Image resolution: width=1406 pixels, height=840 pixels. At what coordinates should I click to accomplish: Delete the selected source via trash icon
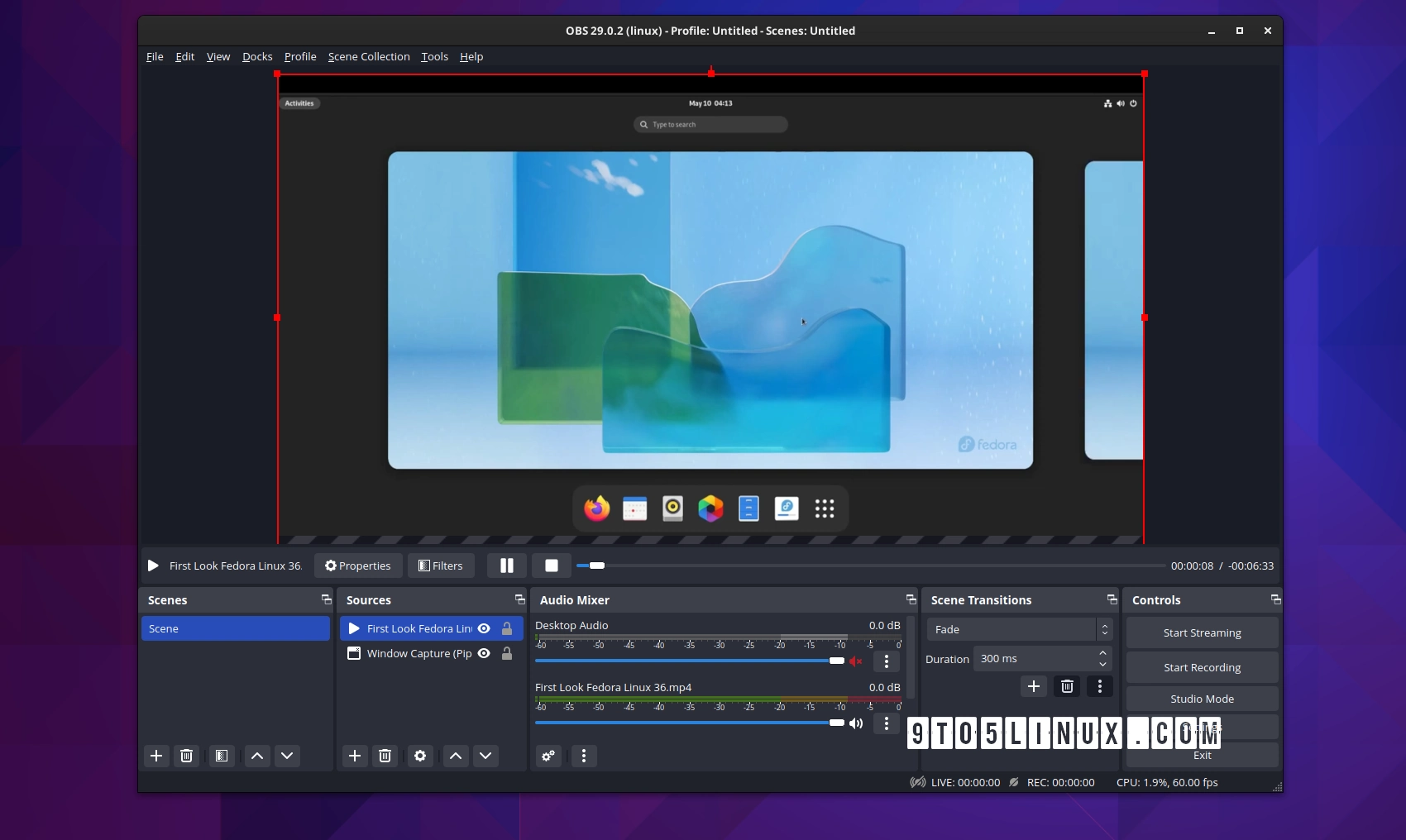click(385, 756)
